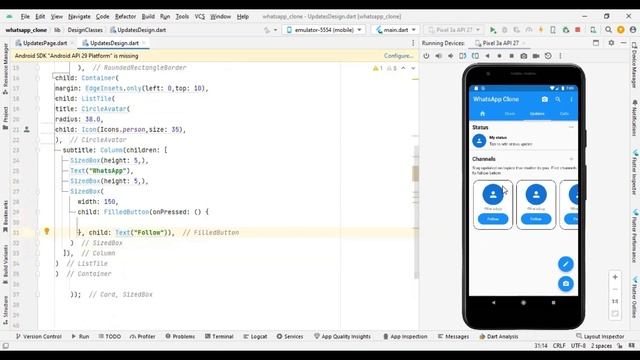Viewport: 640px width, 360px height.
Task: Open the Logcat tool window
Action: (255, 336)
